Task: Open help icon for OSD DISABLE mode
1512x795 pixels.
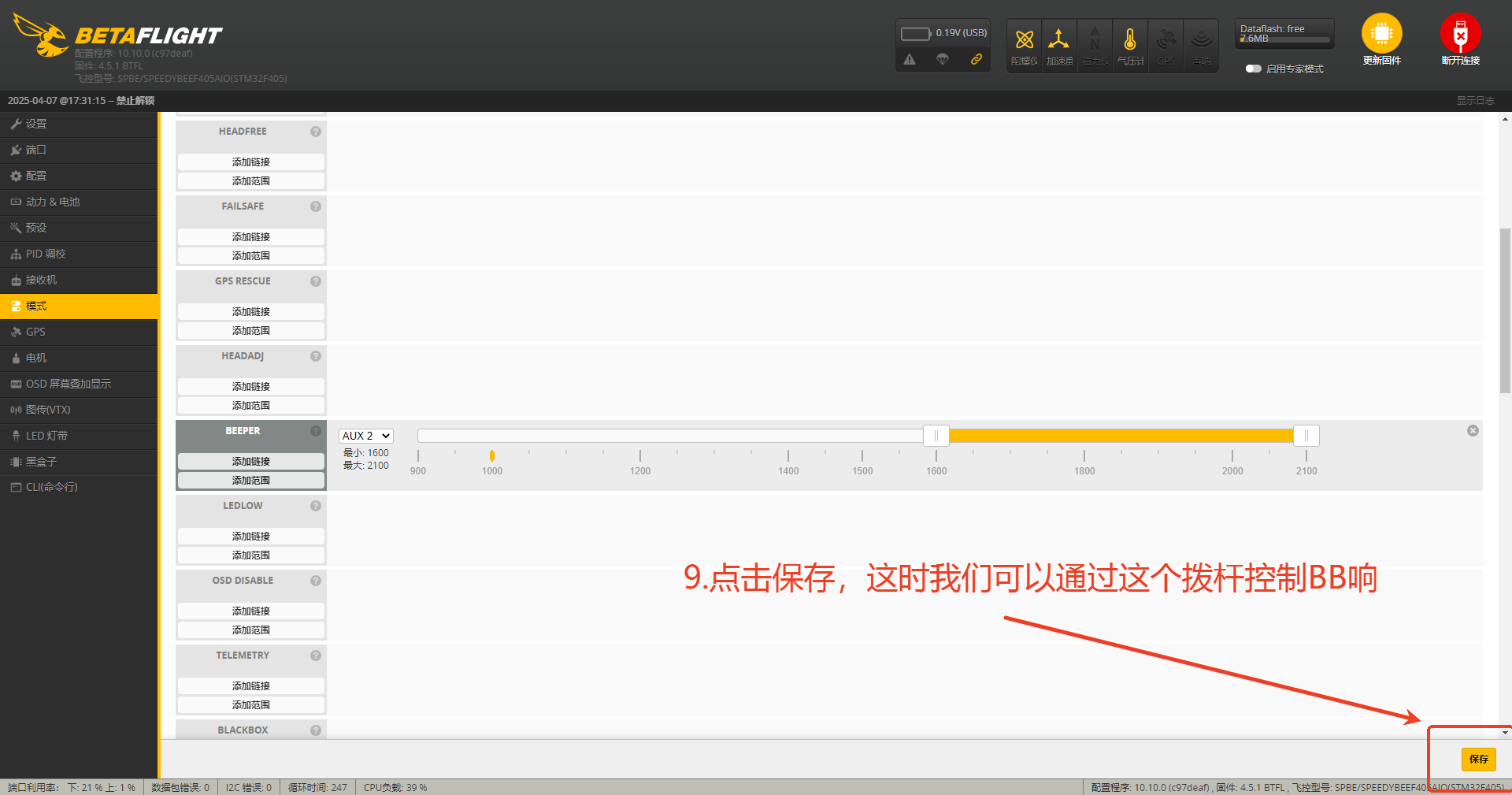Action: (x=316, y=581)
